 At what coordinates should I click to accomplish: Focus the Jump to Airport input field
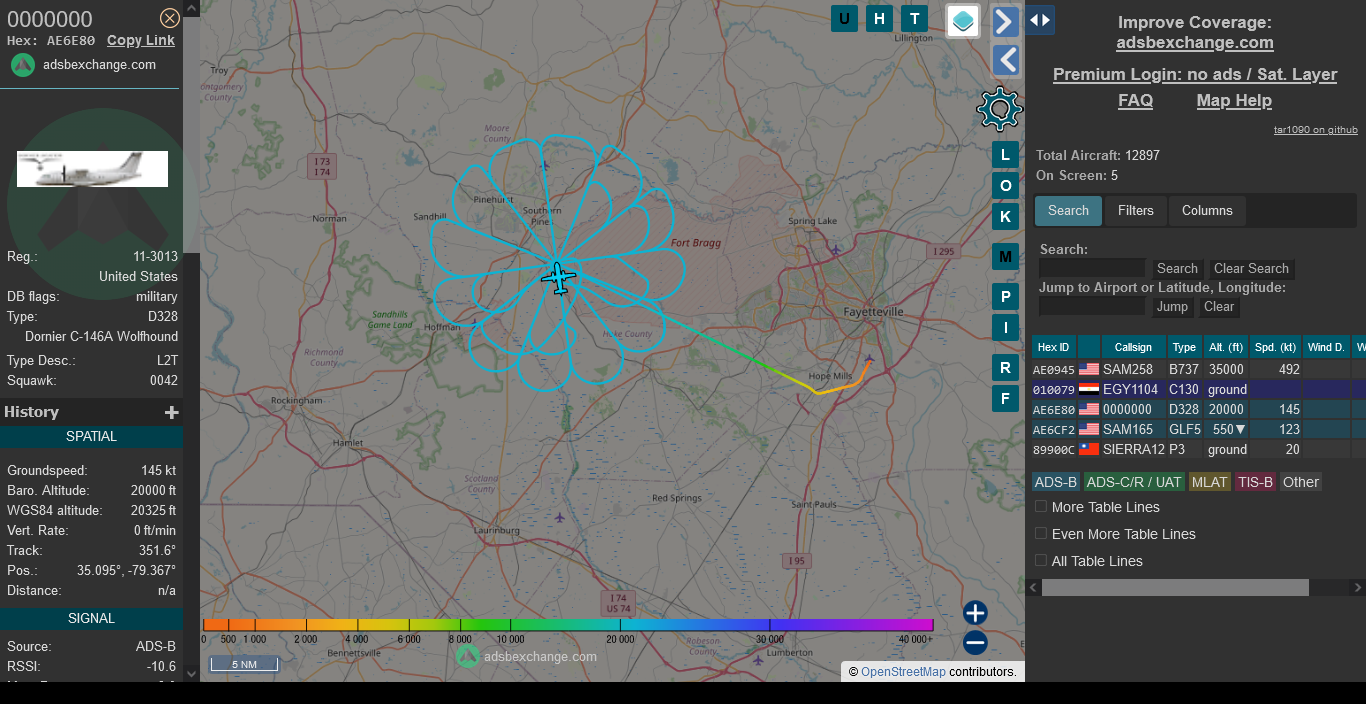pos(1092,306)
